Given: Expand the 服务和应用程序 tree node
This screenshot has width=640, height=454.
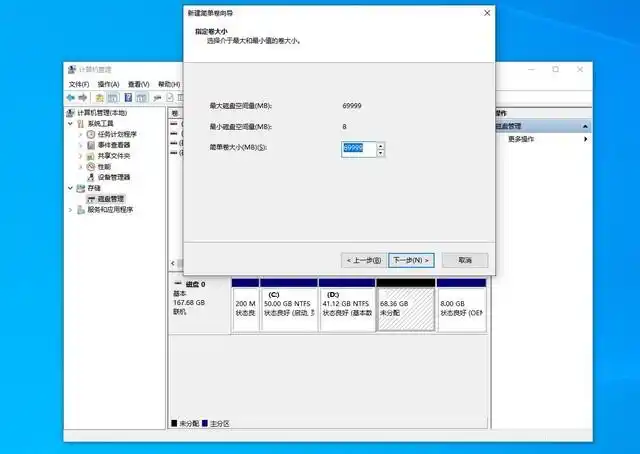Looking at the screenshot, I should point(70,209).
